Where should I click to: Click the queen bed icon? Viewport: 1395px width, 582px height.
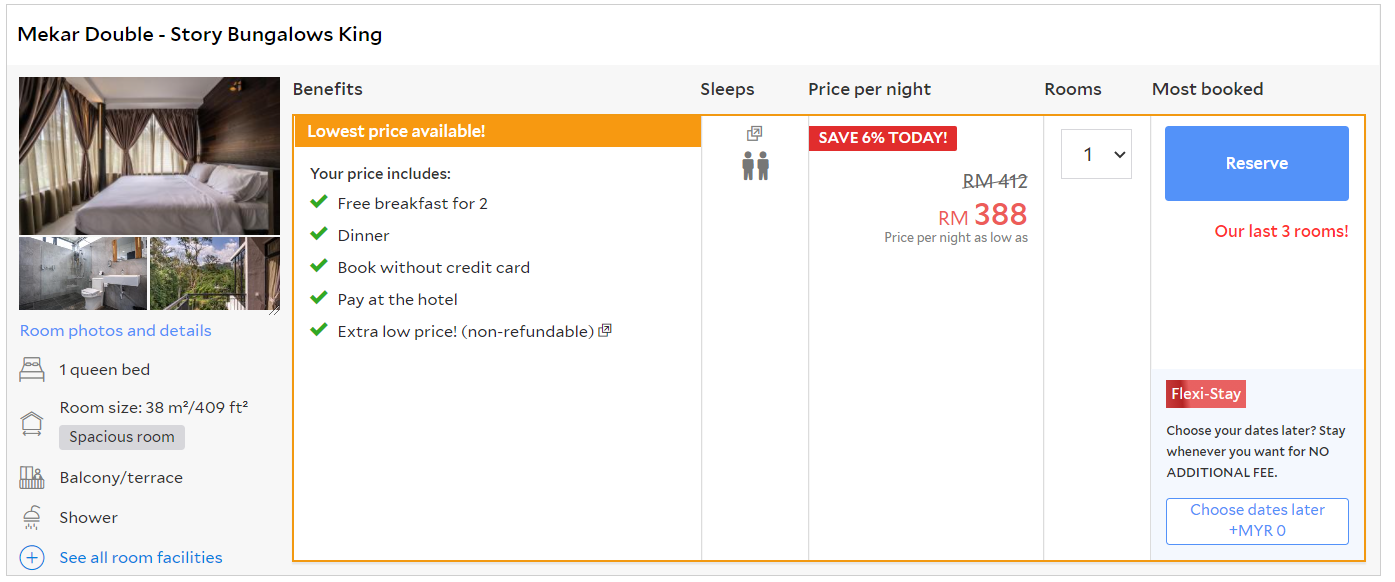[x=32, y=370]
